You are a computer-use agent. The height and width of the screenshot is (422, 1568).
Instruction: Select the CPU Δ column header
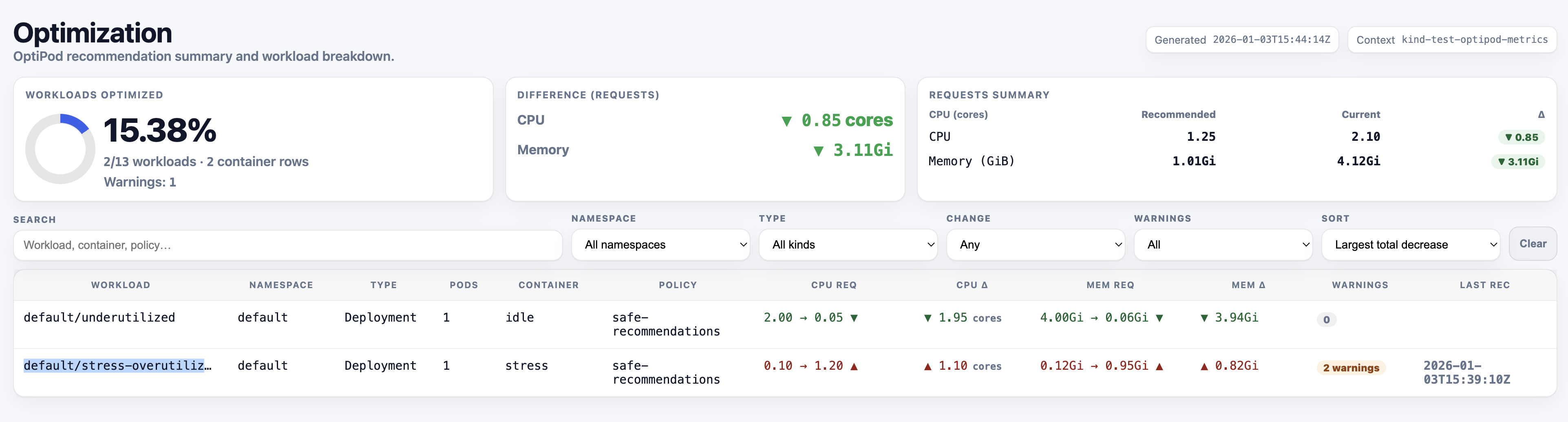pos(972,284)
